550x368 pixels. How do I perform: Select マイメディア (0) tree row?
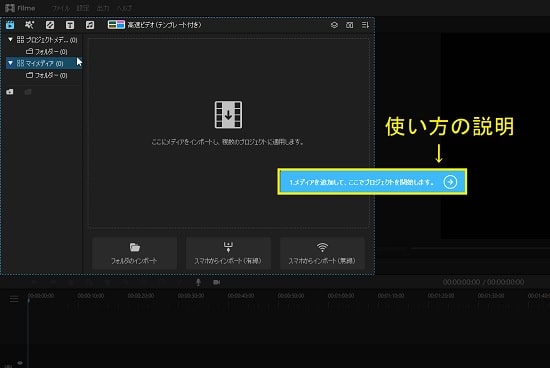(x=44, y=63)
